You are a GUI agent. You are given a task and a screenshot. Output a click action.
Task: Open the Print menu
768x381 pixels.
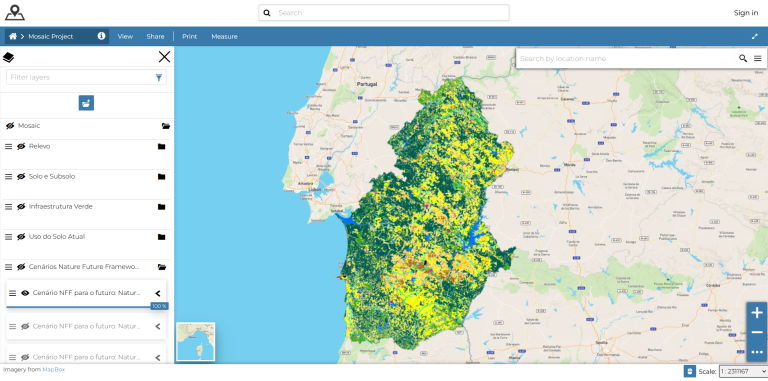tap(190, 36)
